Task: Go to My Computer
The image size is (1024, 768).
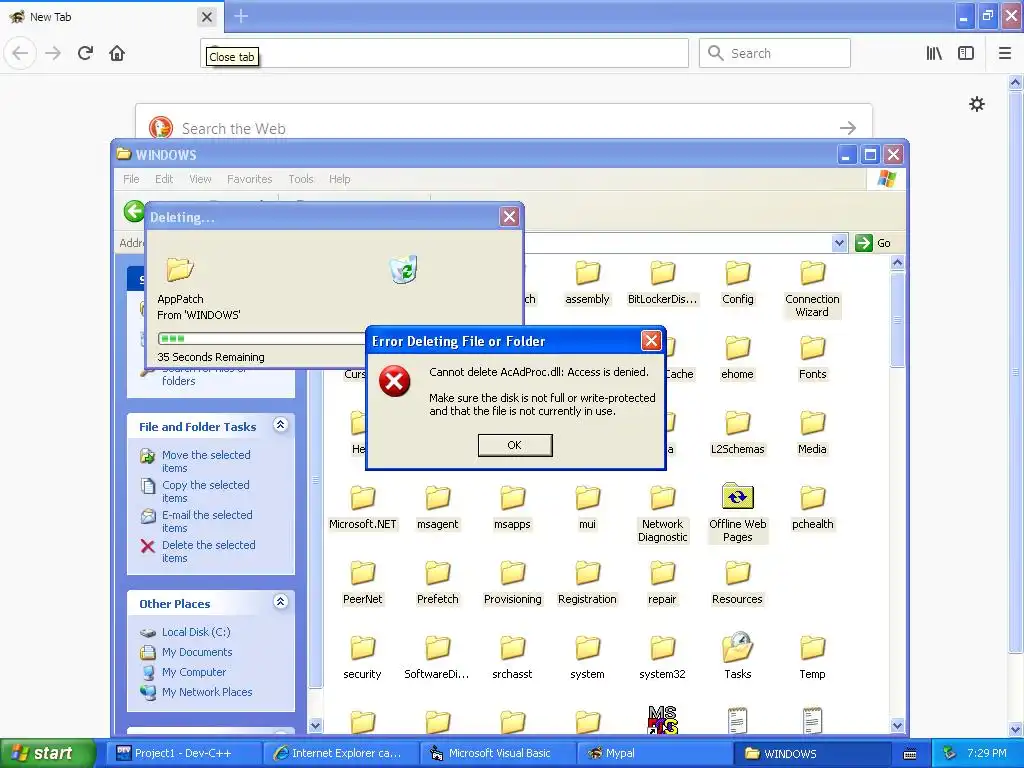Action: pyautogui.click(x=184, y=672)
